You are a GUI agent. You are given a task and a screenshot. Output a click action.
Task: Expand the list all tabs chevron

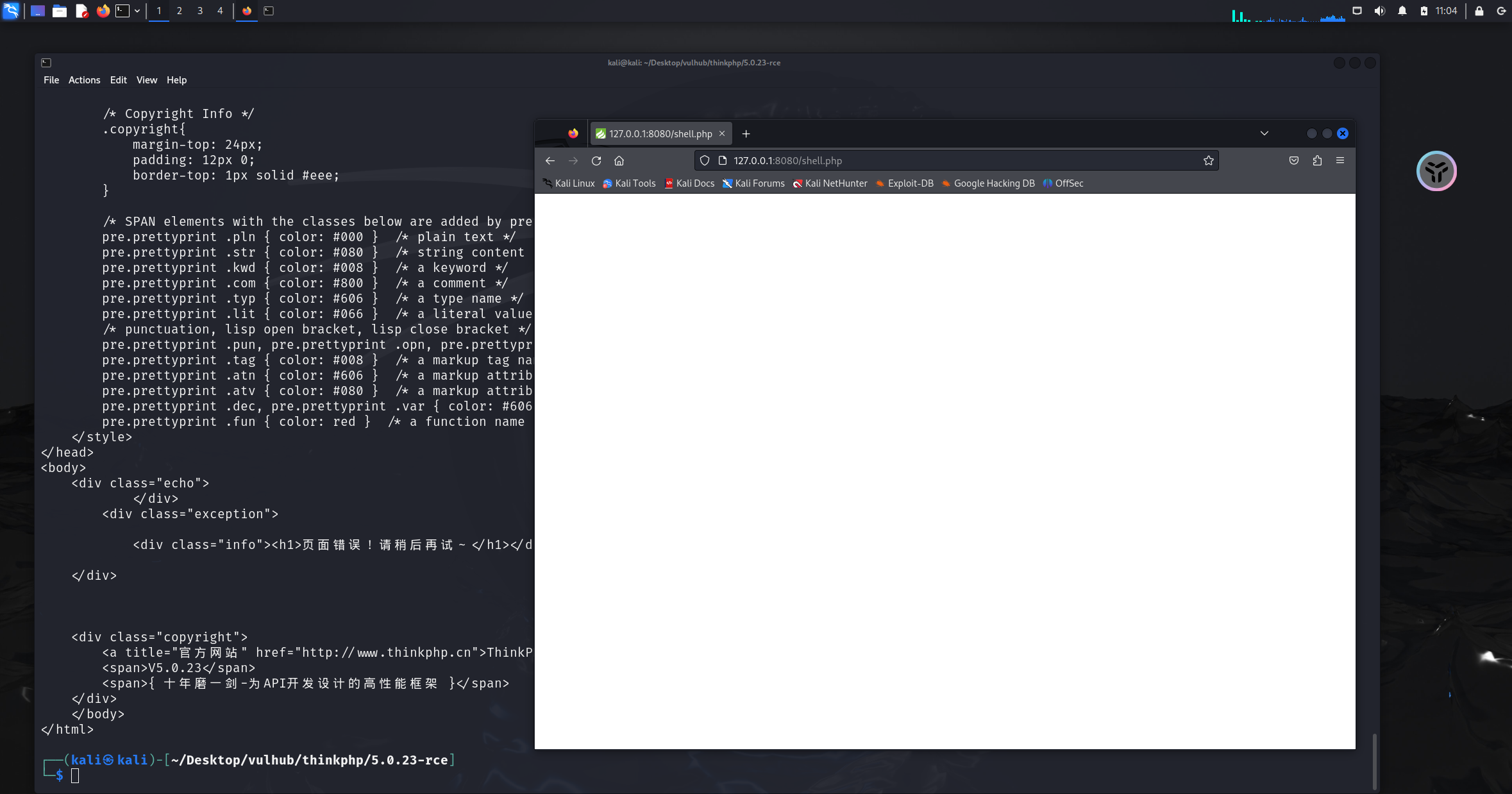coord(1264,133)
